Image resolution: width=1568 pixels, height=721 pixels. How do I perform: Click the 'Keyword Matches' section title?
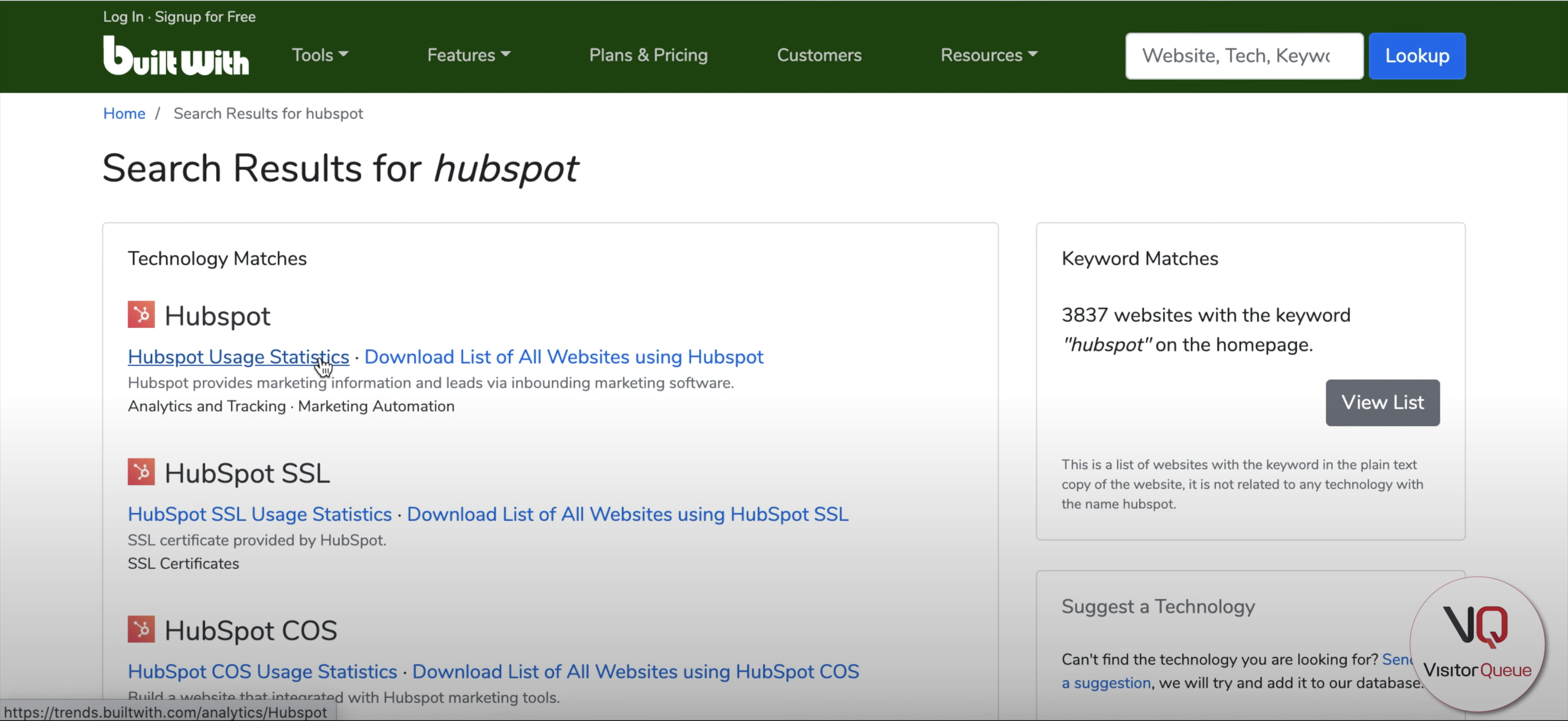point(1140,259)
